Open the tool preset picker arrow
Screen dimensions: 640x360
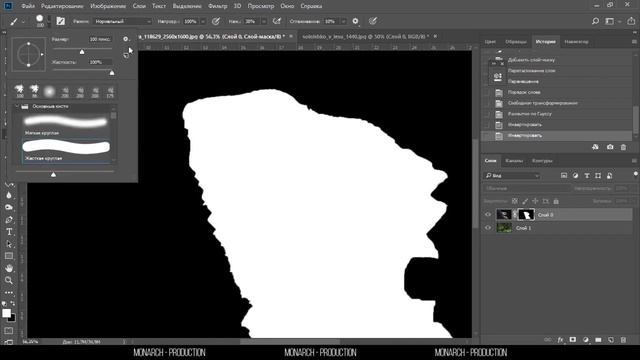click(23, 21)
